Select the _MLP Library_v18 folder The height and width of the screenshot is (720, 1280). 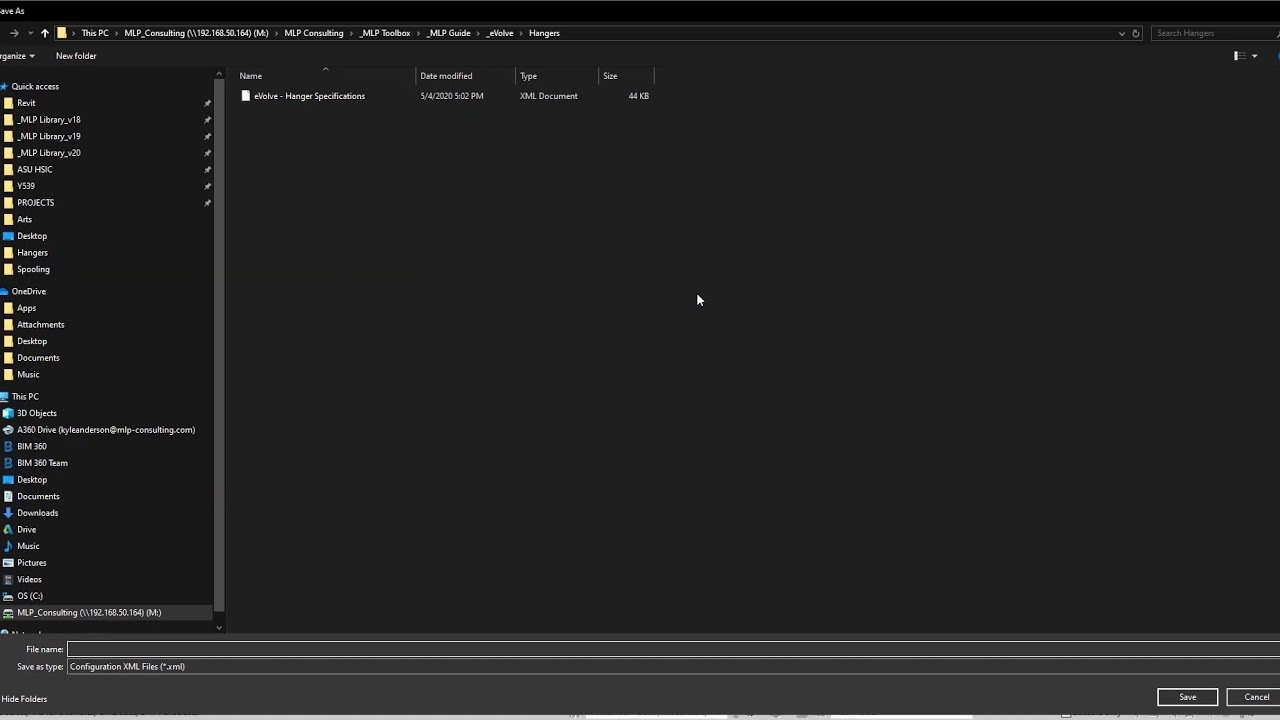48,120
